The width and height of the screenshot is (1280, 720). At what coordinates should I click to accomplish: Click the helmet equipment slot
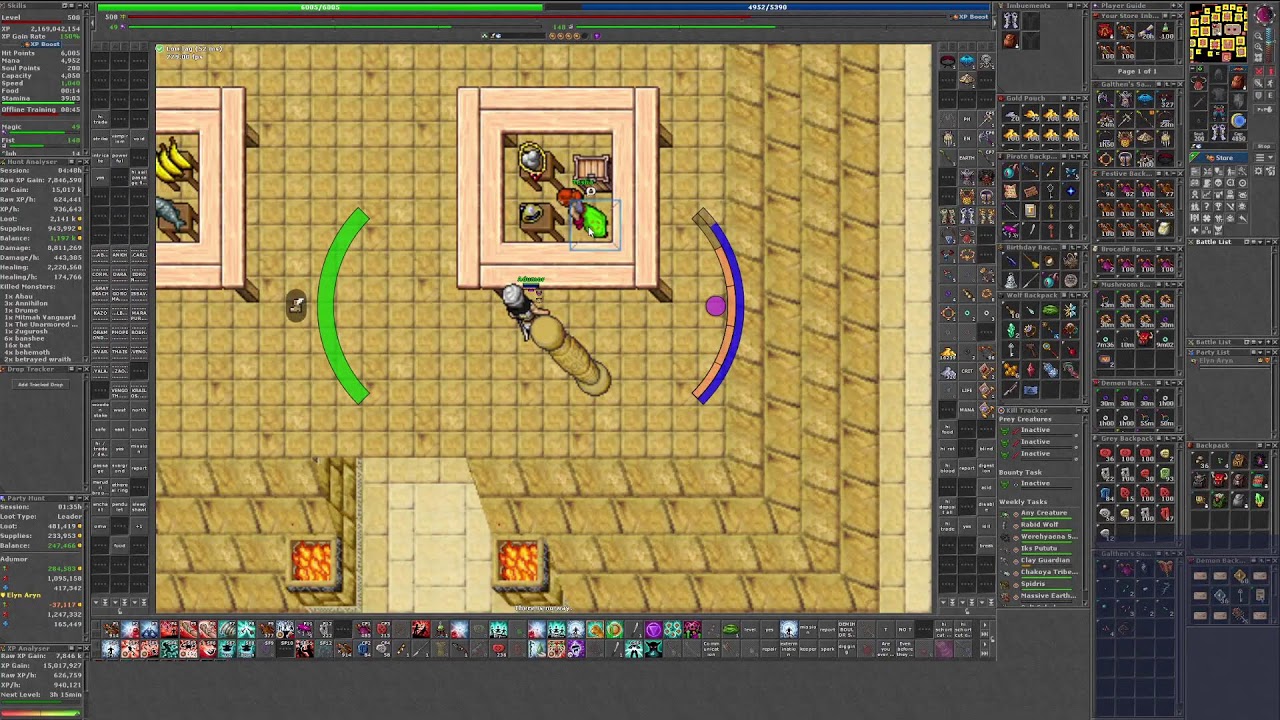1218,74
